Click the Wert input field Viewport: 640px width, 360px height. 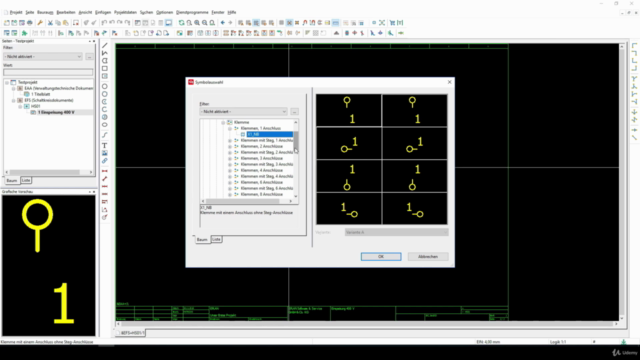point(48,72)
